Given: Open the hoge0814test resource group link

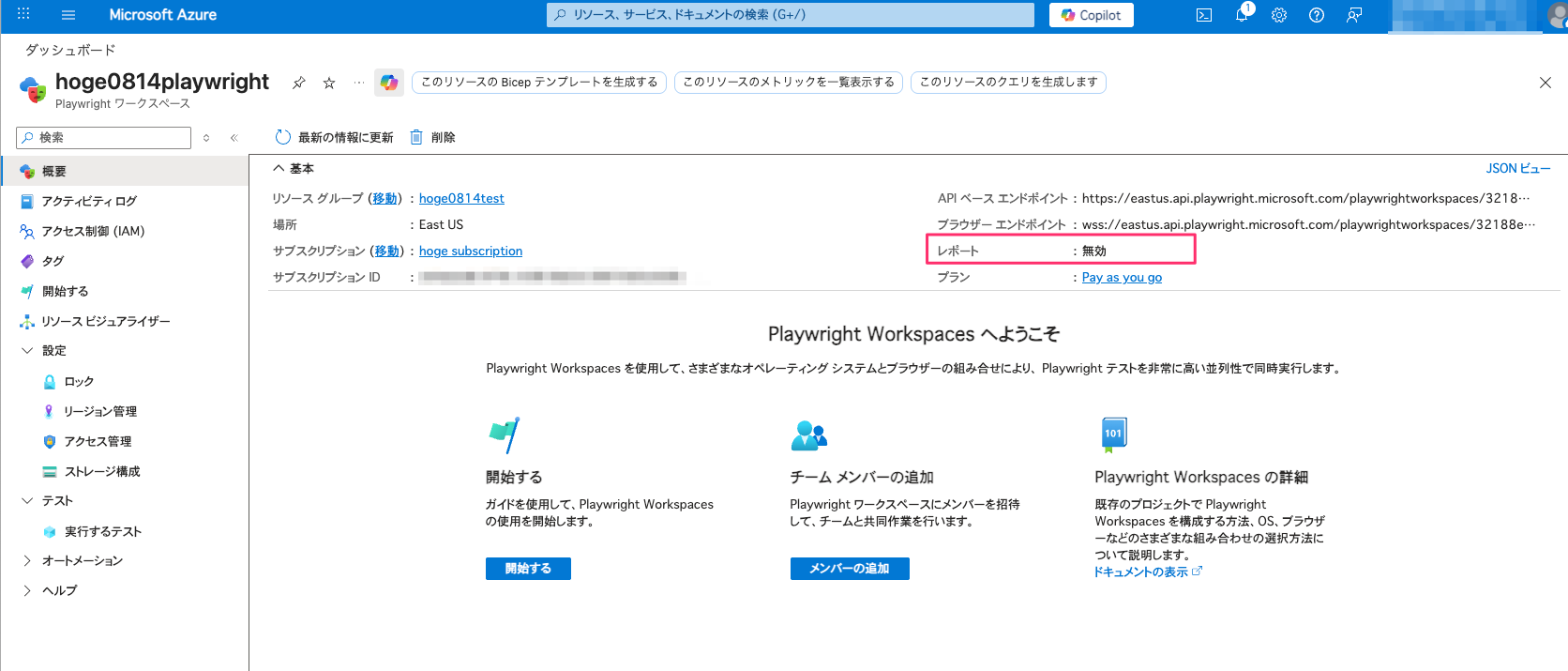Looking at the screenshot, I should (x=461, y=198).
